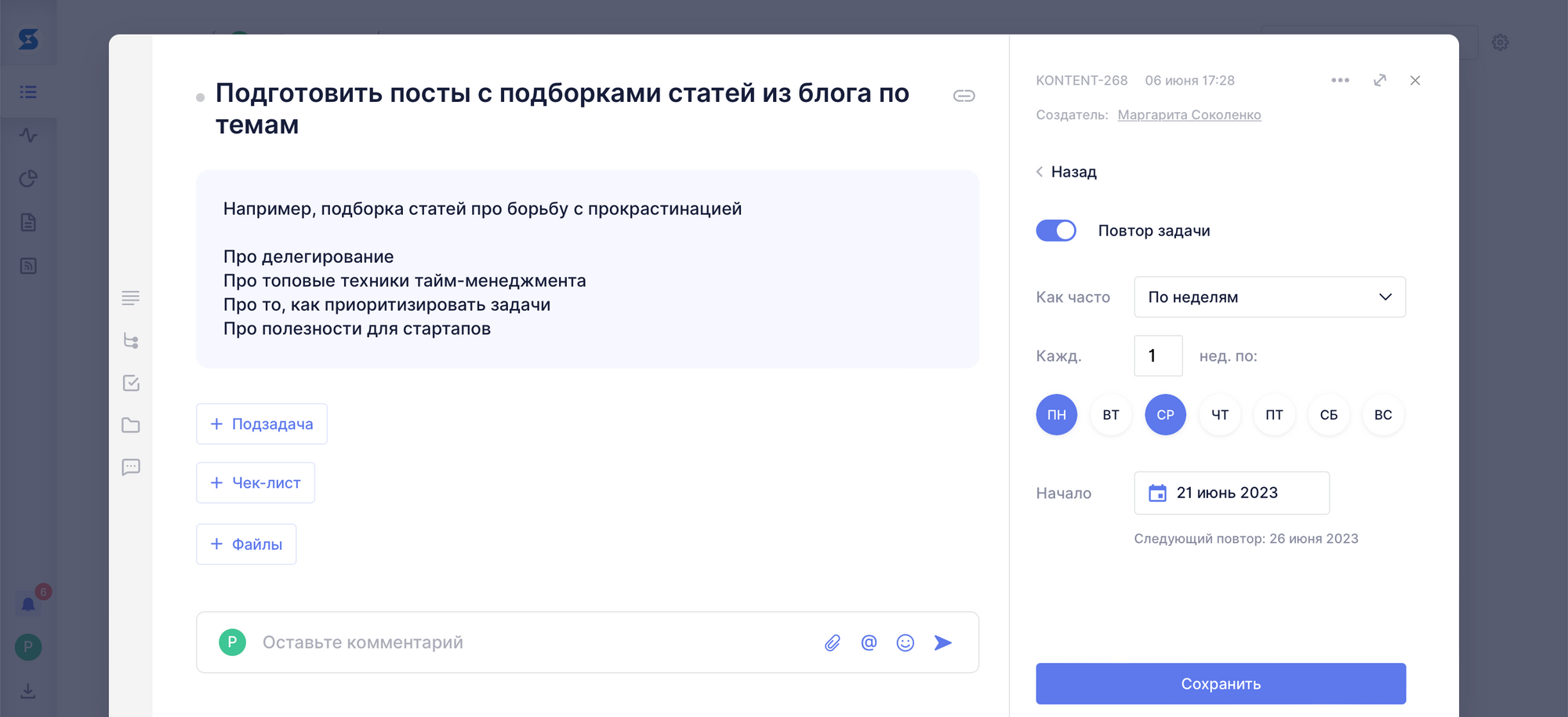Add files with the "Файлы" button
This screenshot has height=717, width=1568.
tap(246, 544)
